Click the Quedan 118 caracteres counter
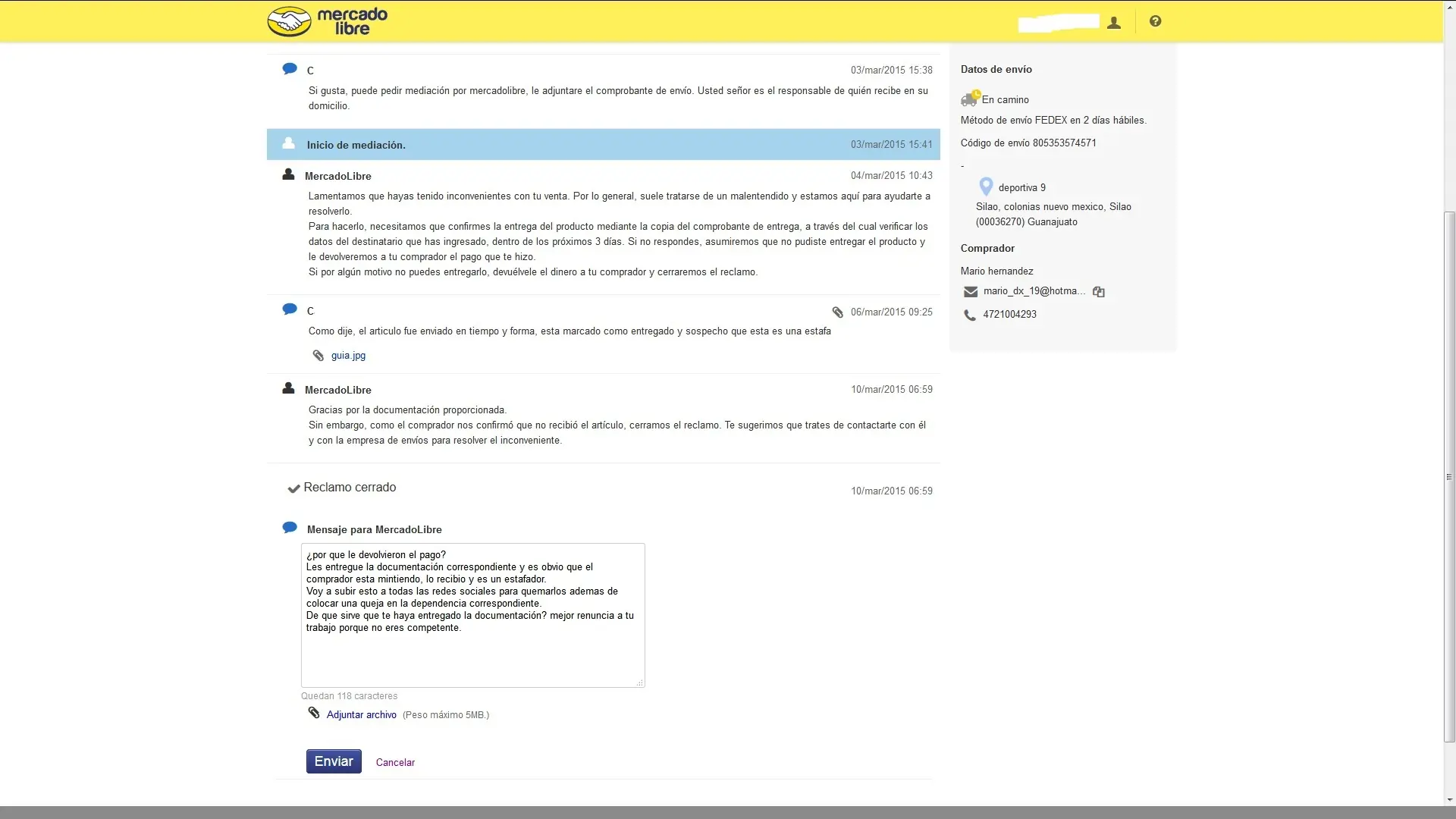The image size is (1456, 819). [349, 696]
